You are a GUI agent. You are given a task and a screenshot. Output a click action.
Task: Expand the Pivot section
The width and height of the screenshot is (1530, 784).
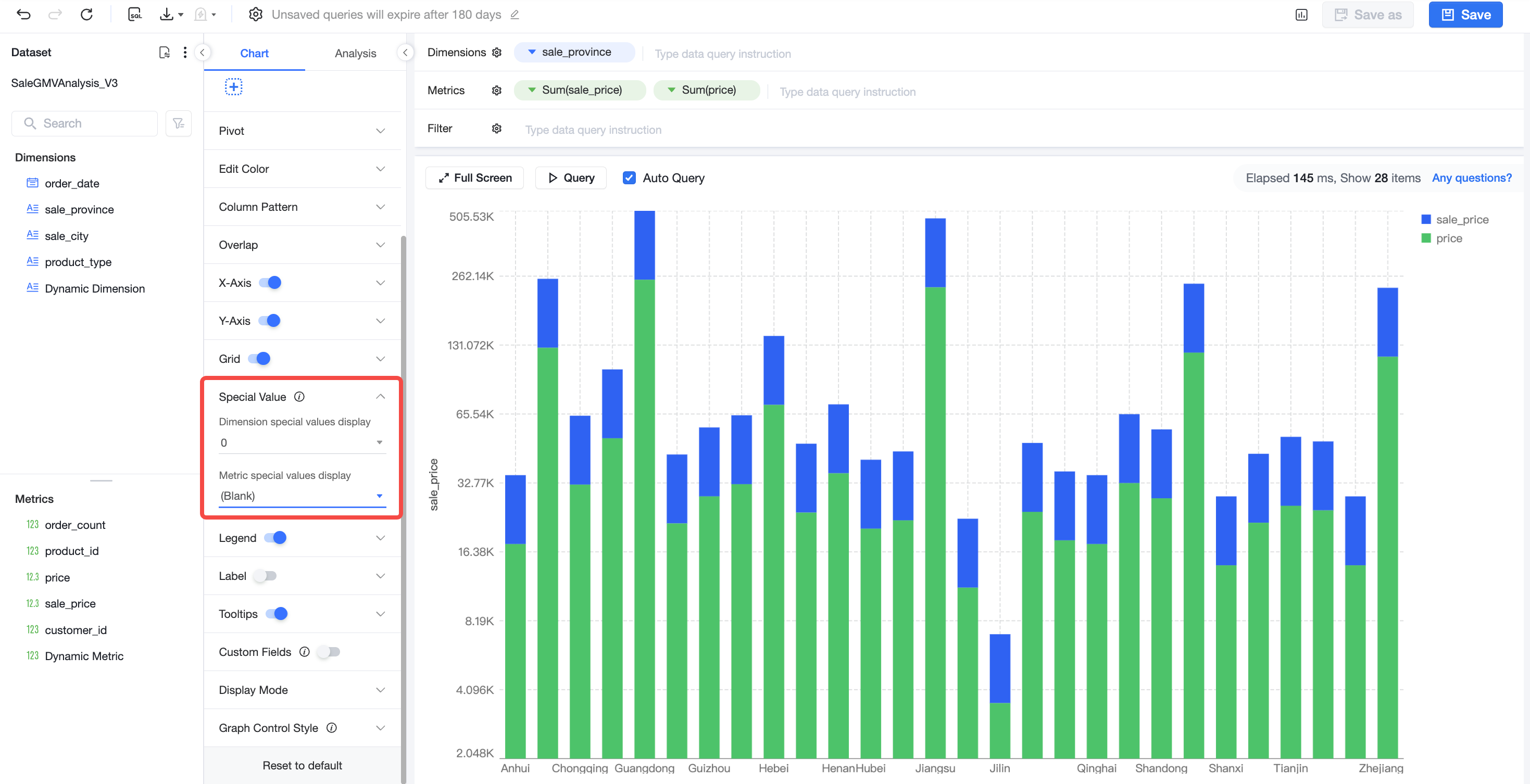click(302, 131)
